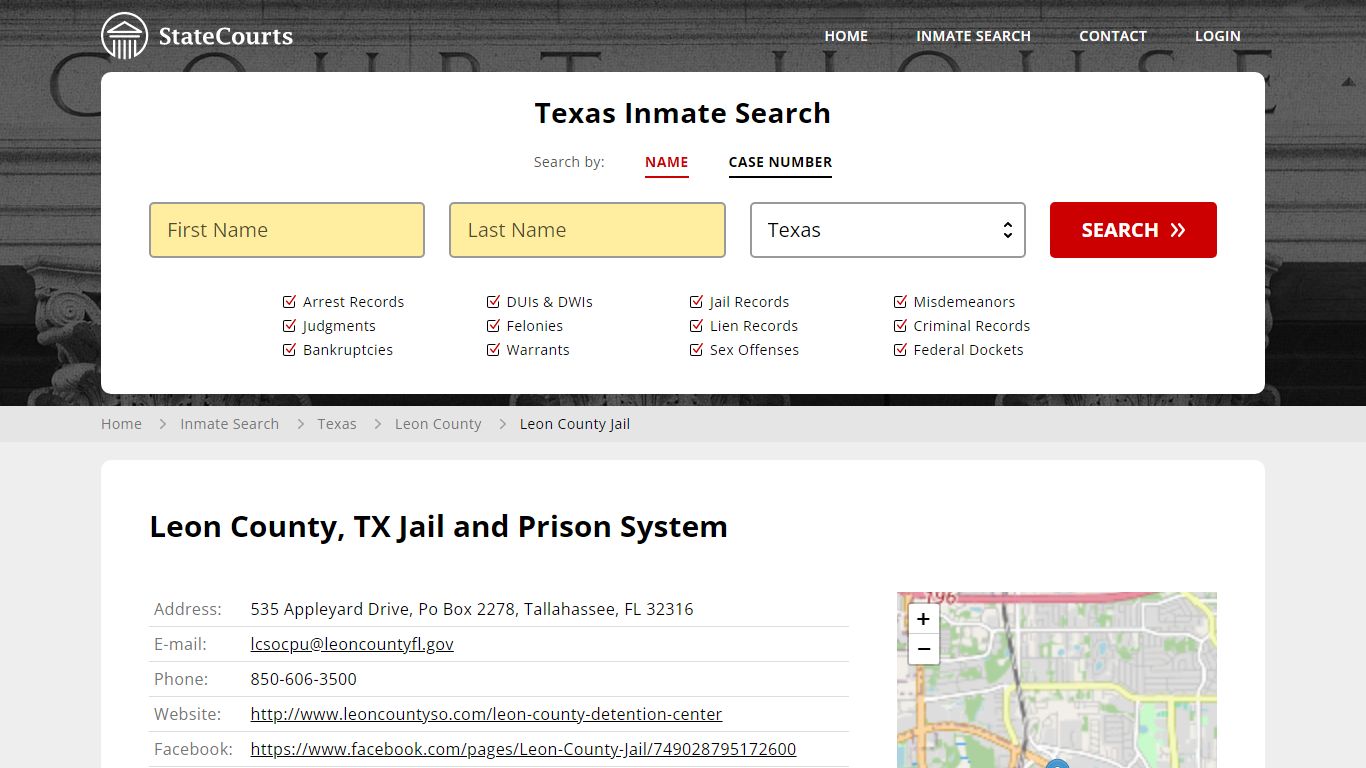Toggle the Criminal Records checkbox
Screen dimensions: 1366x768
[x=900, y=326]
